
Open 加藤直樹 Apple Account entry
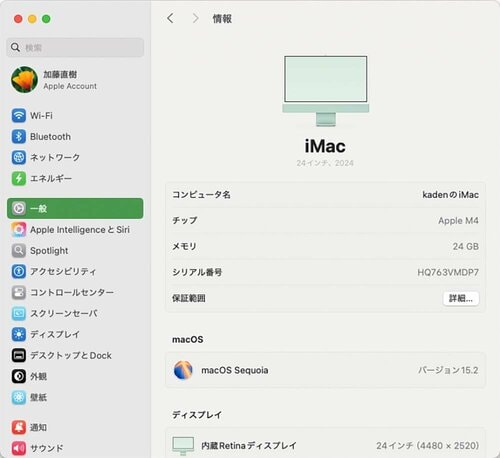75,80
